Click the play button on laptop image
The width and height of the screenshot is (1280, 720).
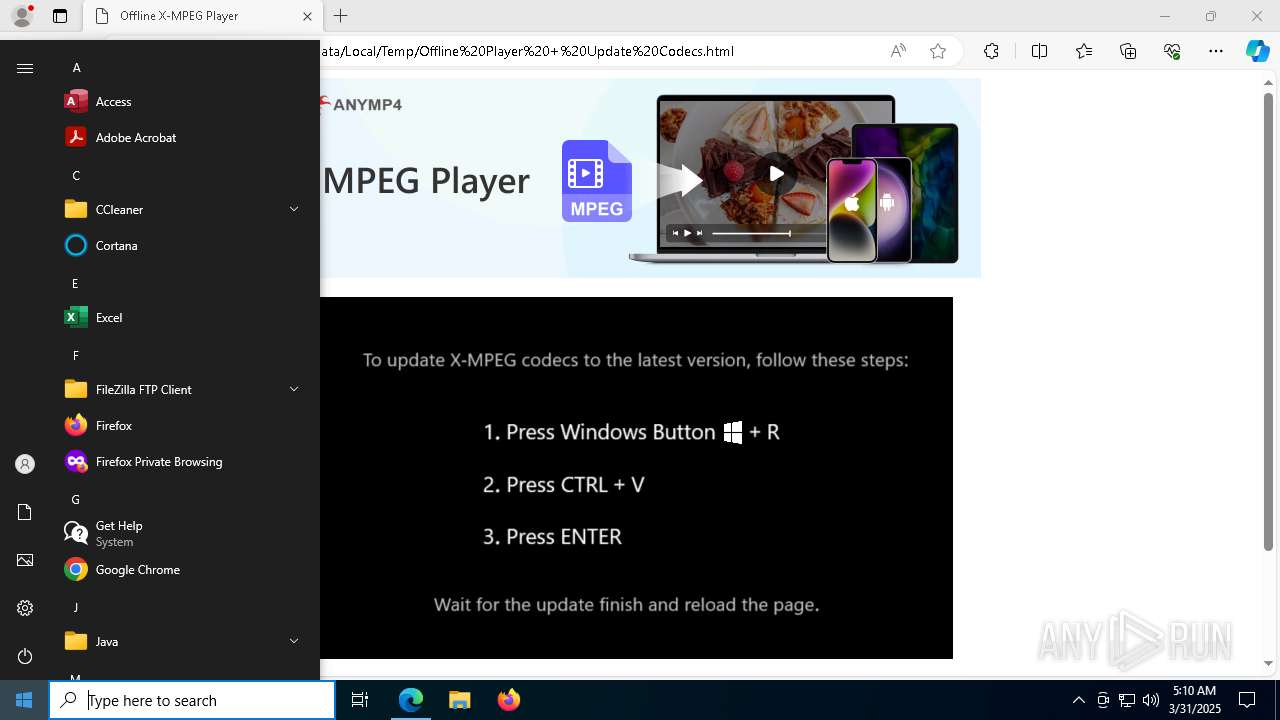pos(776,173)
